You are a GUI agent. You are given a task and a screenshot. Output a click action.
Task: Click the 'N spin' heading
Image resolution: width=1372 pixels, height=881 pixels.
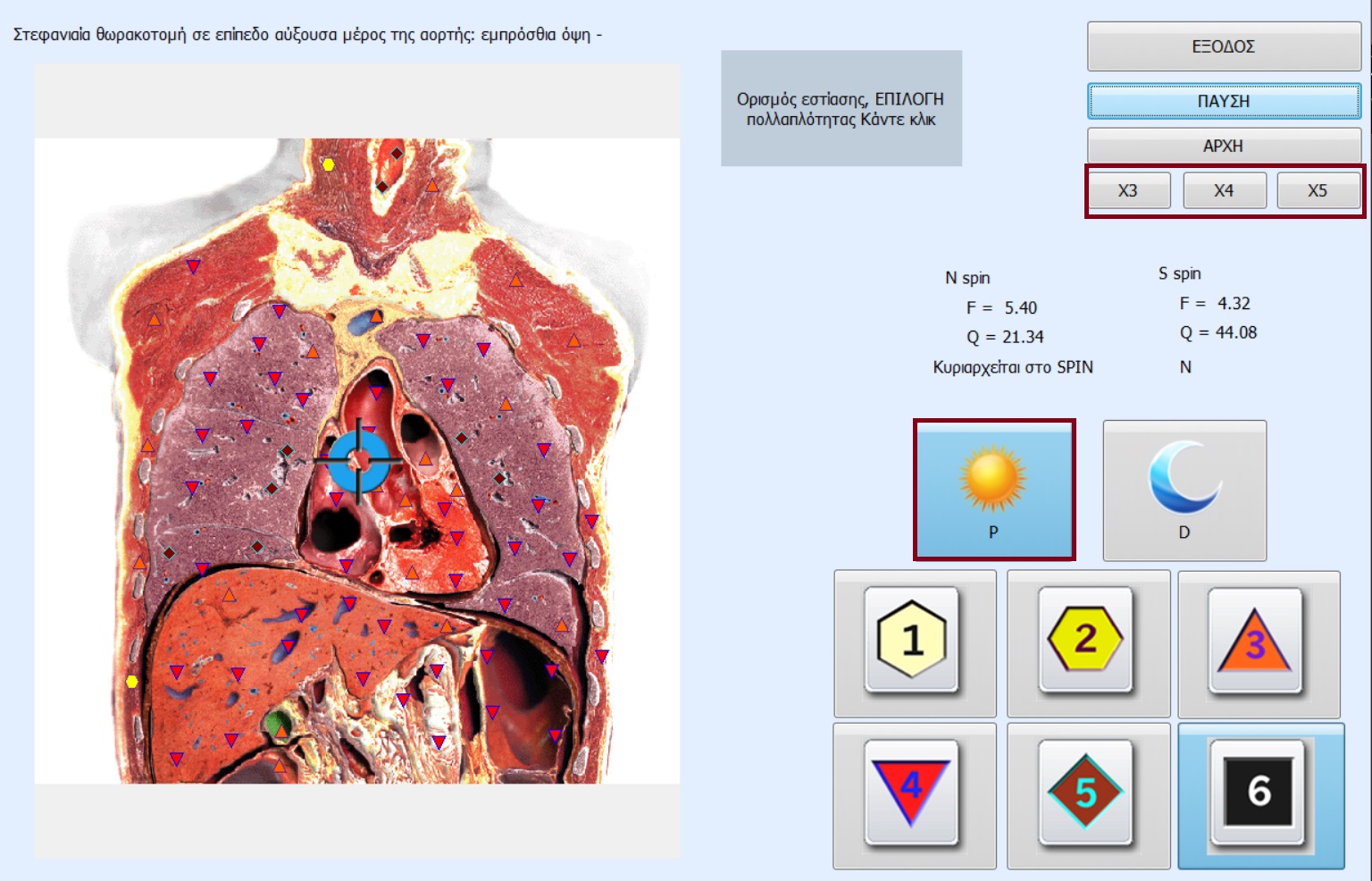pos(967,278)
